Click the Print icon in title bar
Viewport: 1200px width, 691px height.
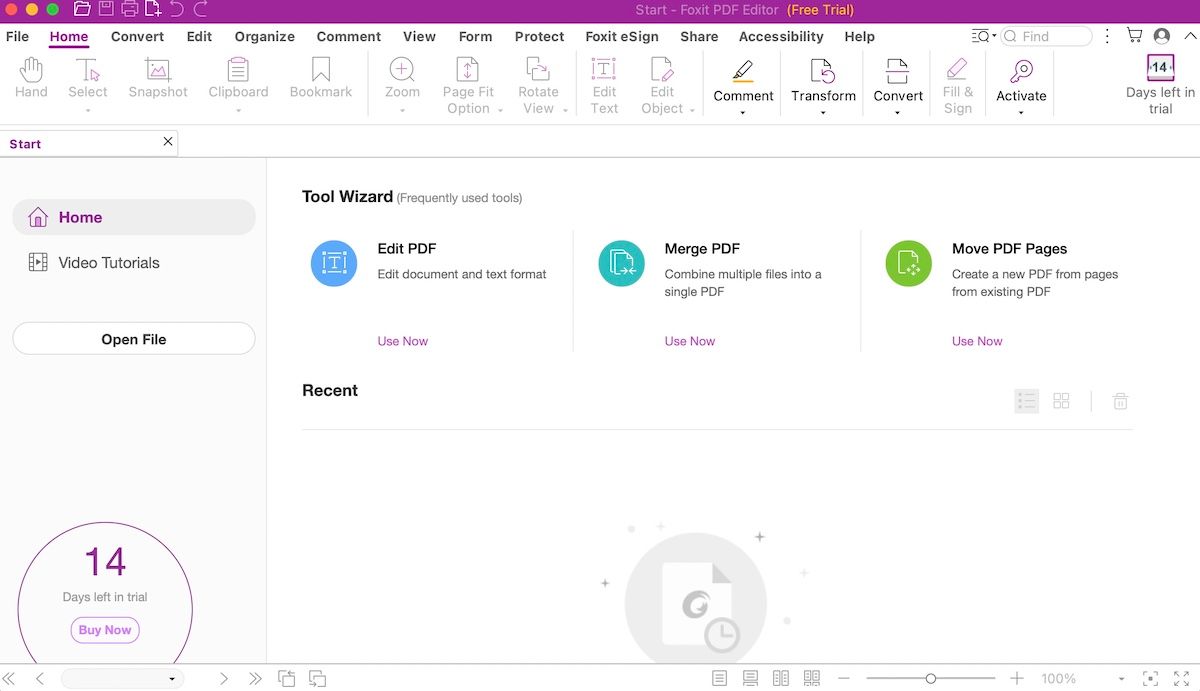(130, 10)
